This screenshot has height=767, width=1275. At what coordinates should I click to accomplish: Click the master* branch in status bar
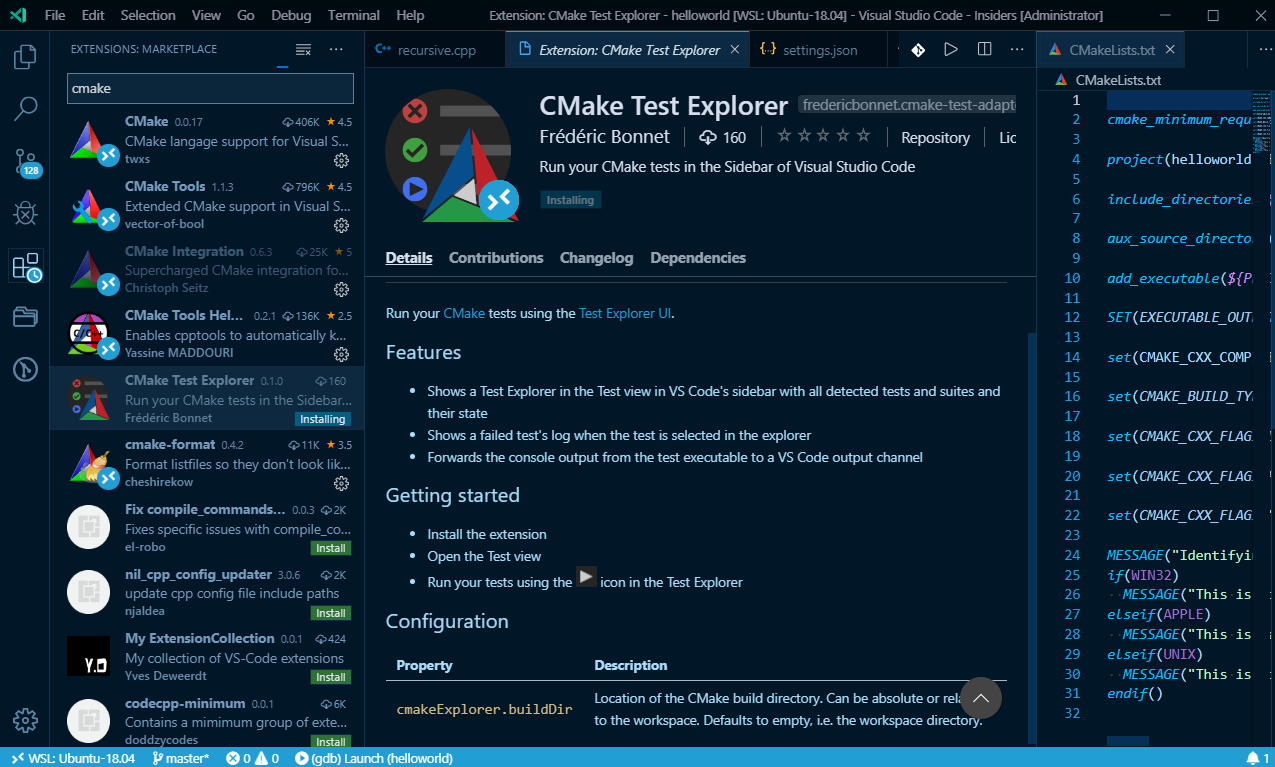(x=180, y=758)
